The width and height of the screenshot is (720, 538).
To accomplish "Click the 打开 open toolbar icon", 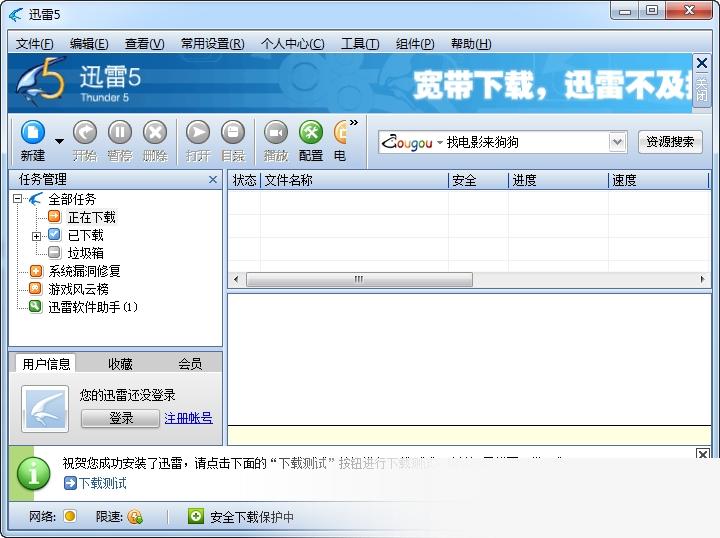I will tap(198, 133).
